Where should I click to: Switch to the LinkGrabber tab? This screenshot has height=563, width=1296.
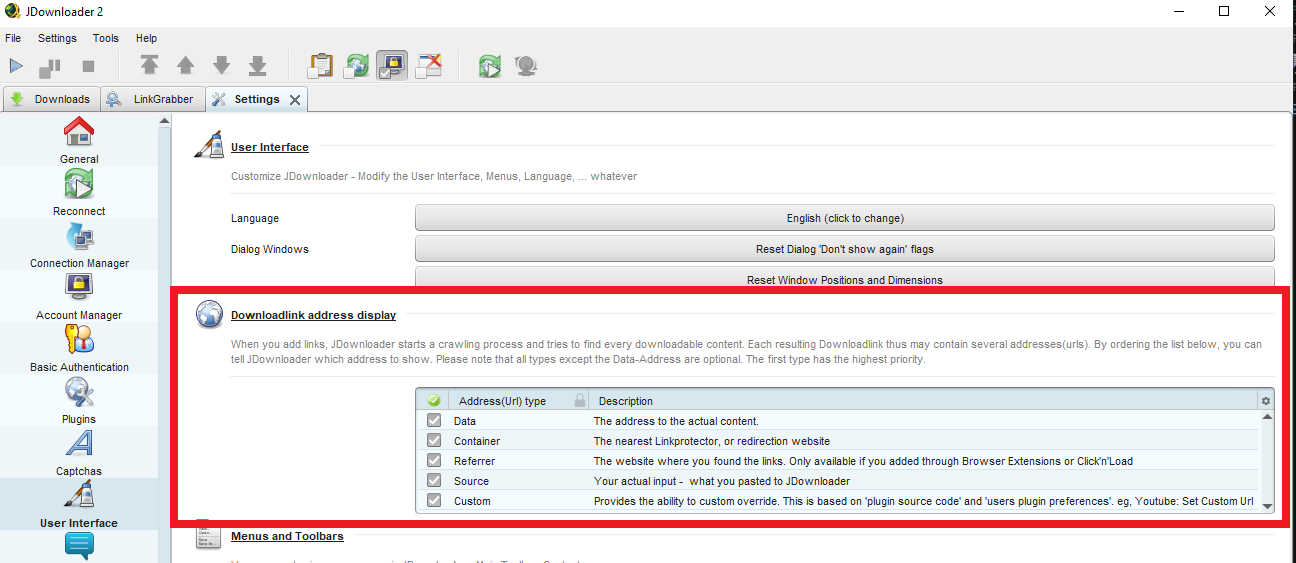click(x=153, y=99)
